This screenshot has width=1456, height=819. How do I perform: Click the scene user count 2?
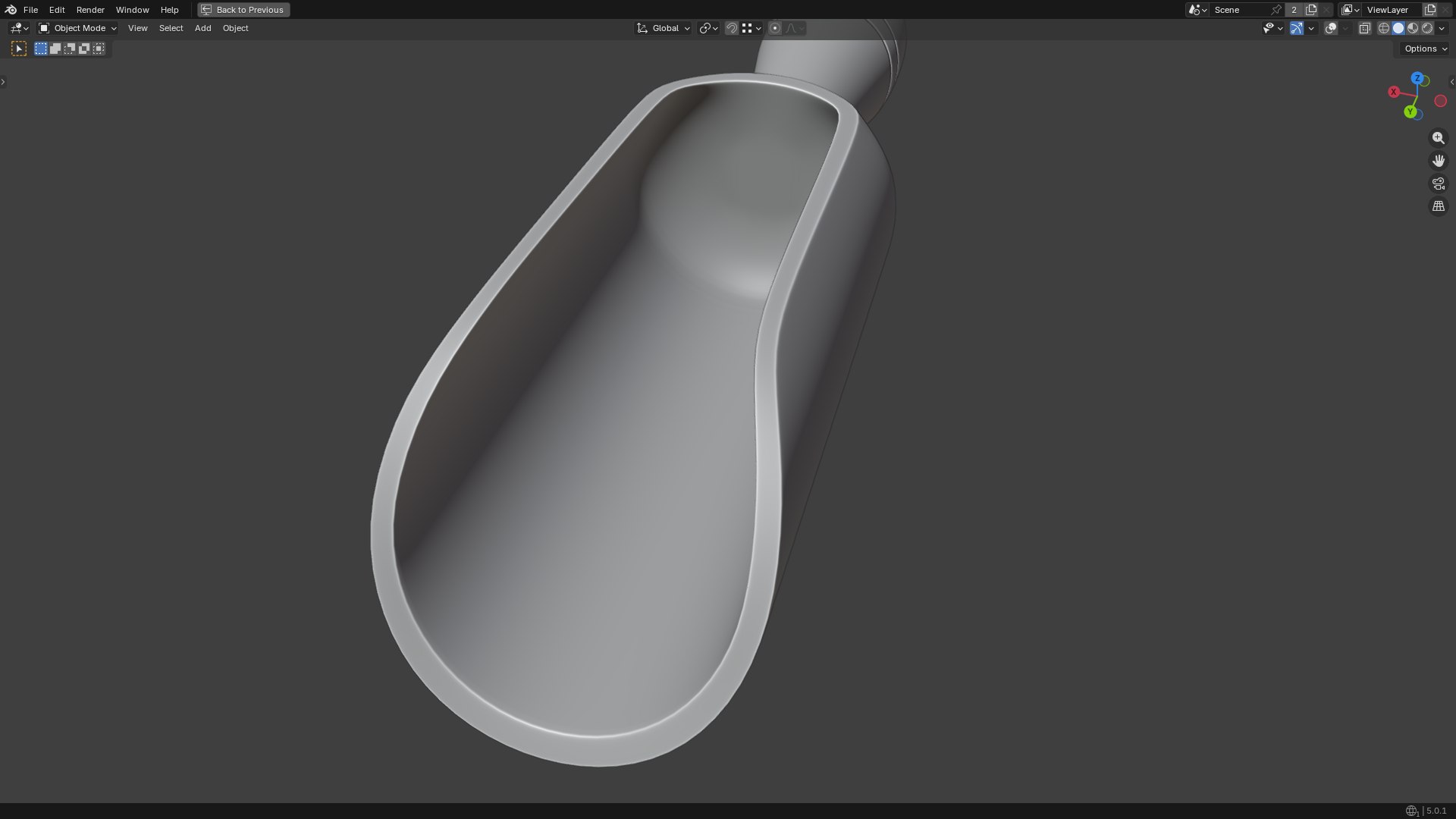1294,10
